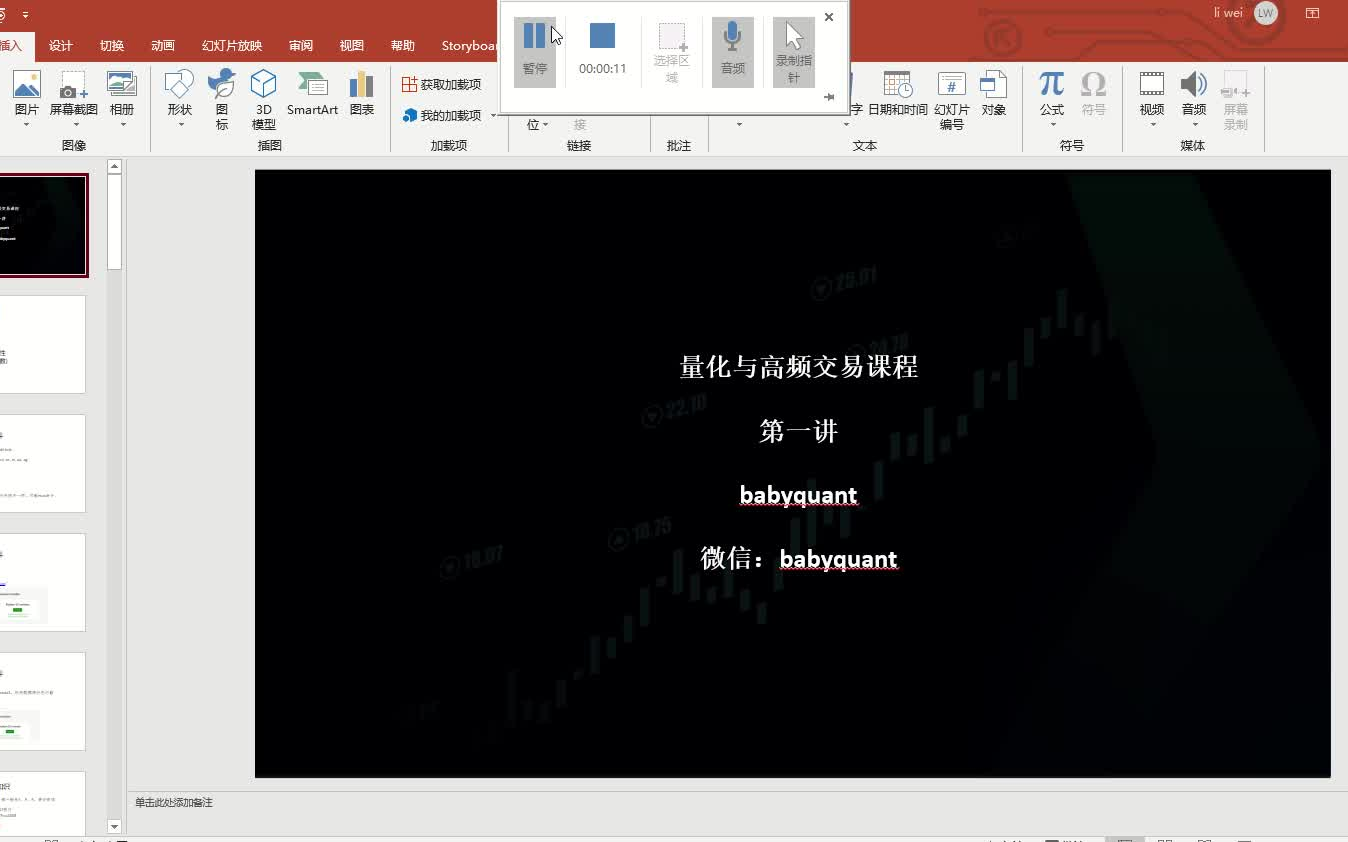Start 屏幕录制 (Screen Recording)
The image size is (1348, 842).
pyautogui.click(x=1236, y=95)
